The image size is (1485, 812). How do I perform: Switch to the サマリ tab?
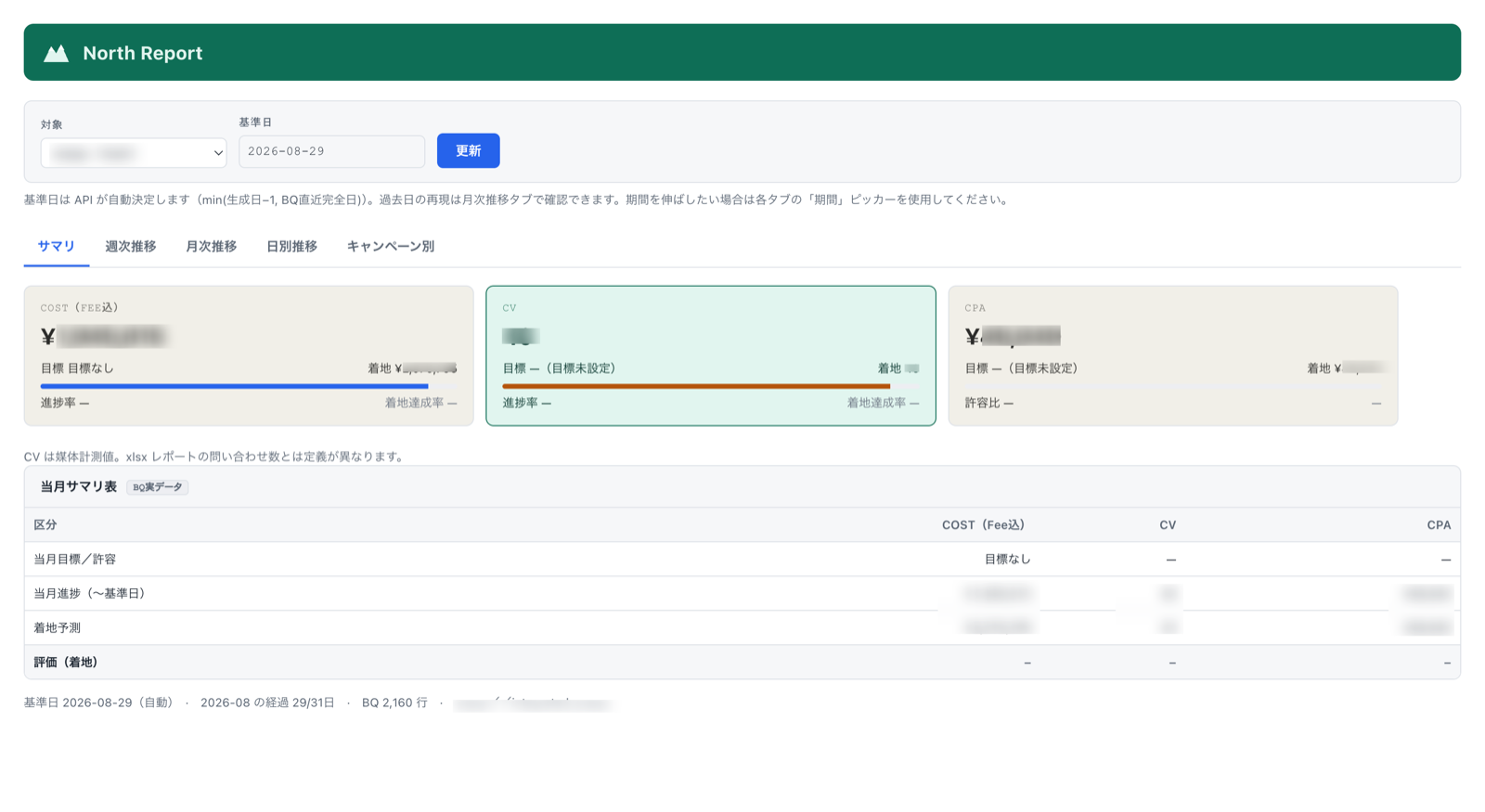(x=57, y=247)
